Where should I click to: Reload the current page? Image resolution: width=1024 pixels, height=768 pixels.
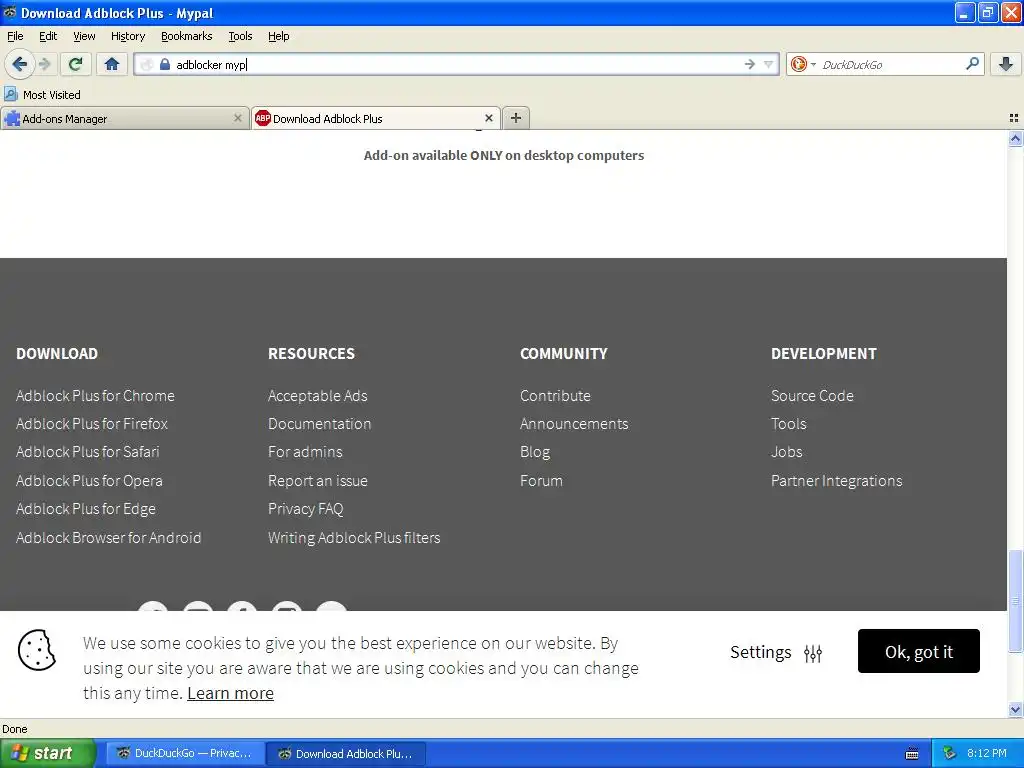coord(75,64)
